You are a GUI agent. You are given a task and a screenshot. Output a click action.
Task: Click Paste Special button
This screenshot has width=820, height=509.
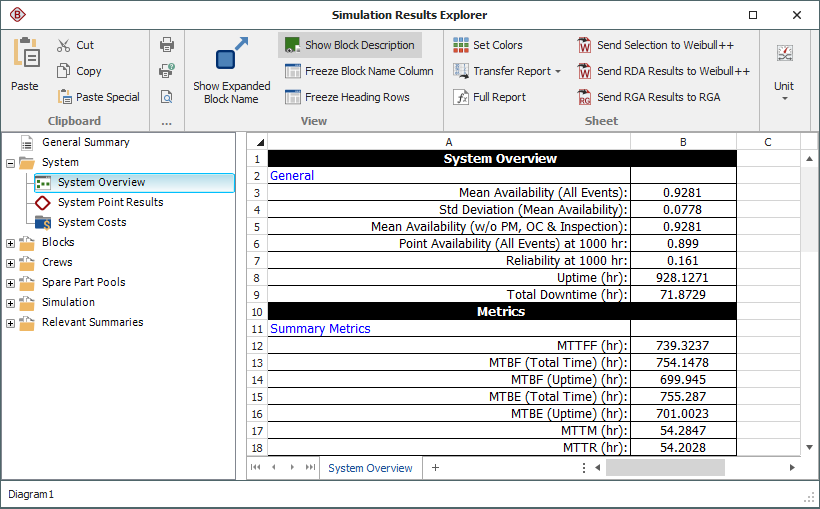[98, 97]
